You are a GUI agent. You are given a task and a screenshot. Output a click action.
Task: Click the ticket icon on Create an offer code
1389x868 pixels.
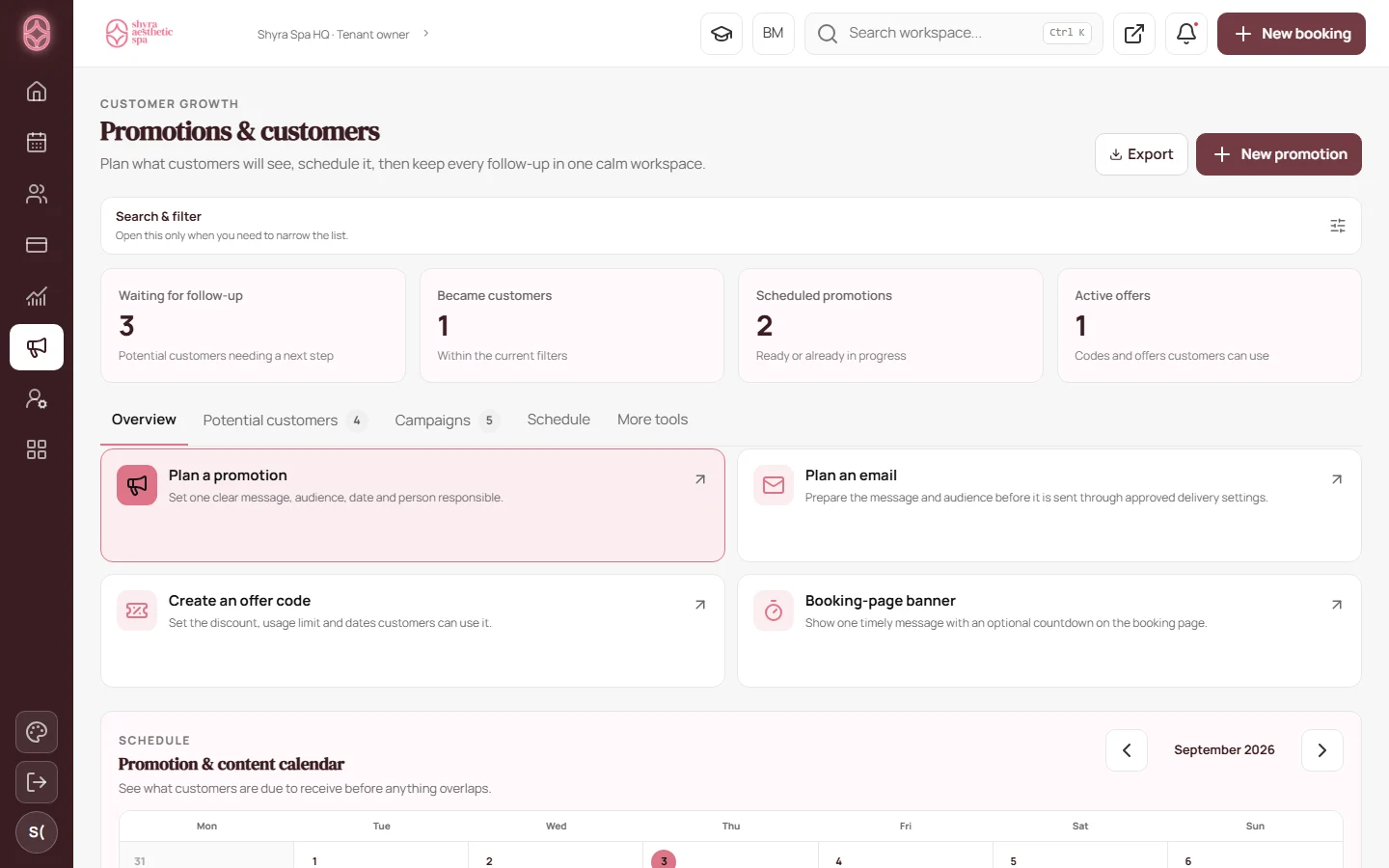pos(137,610)
